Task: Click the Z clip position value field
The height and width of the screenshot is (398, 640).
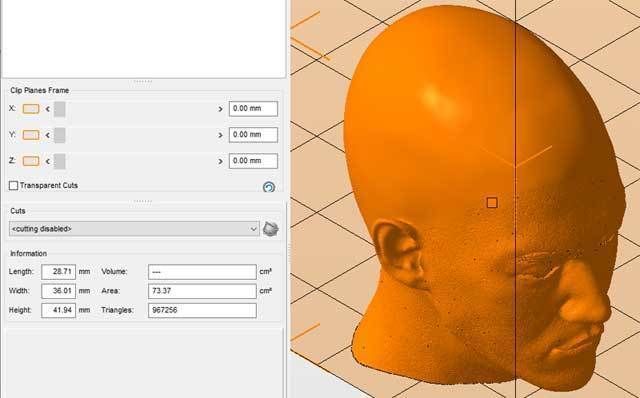Action: (x=253, y=161)
